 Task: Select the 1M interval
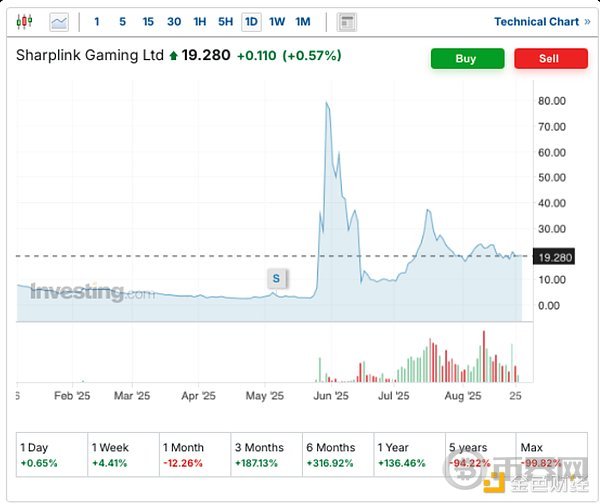(x=303, y=22)
